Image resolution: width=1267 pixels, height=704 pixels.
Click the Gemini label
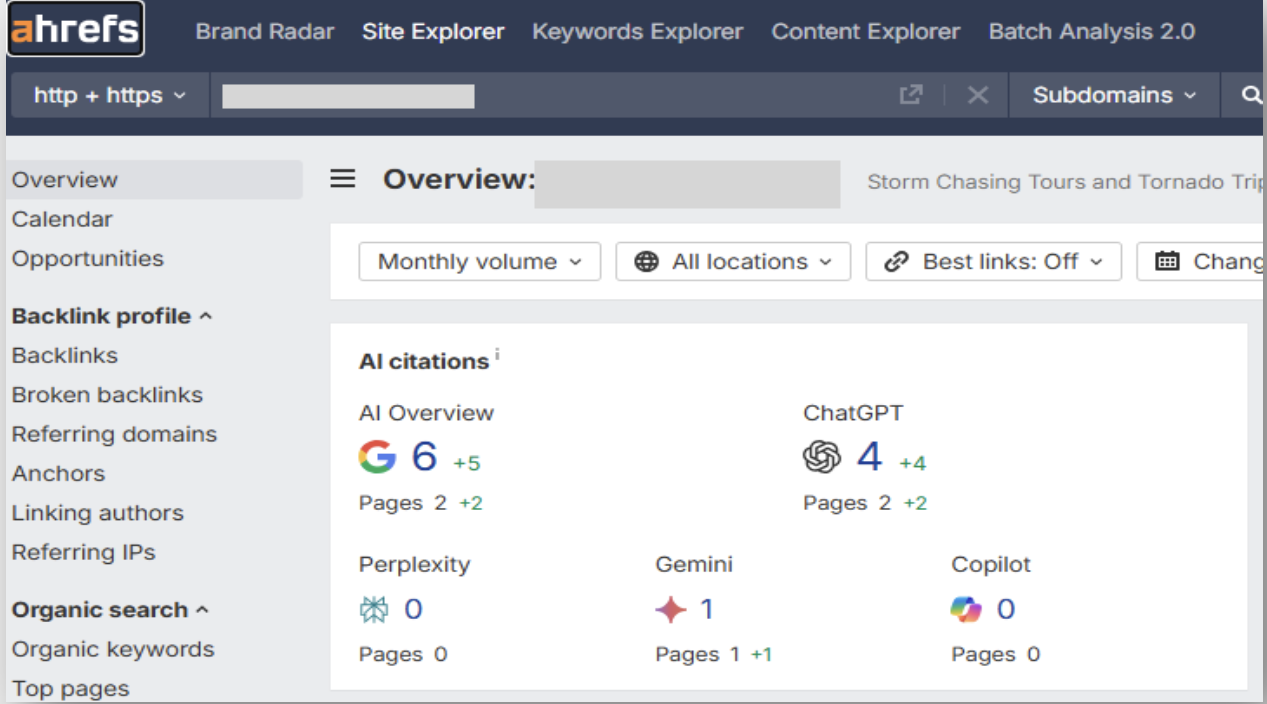(x=694, y=564)
